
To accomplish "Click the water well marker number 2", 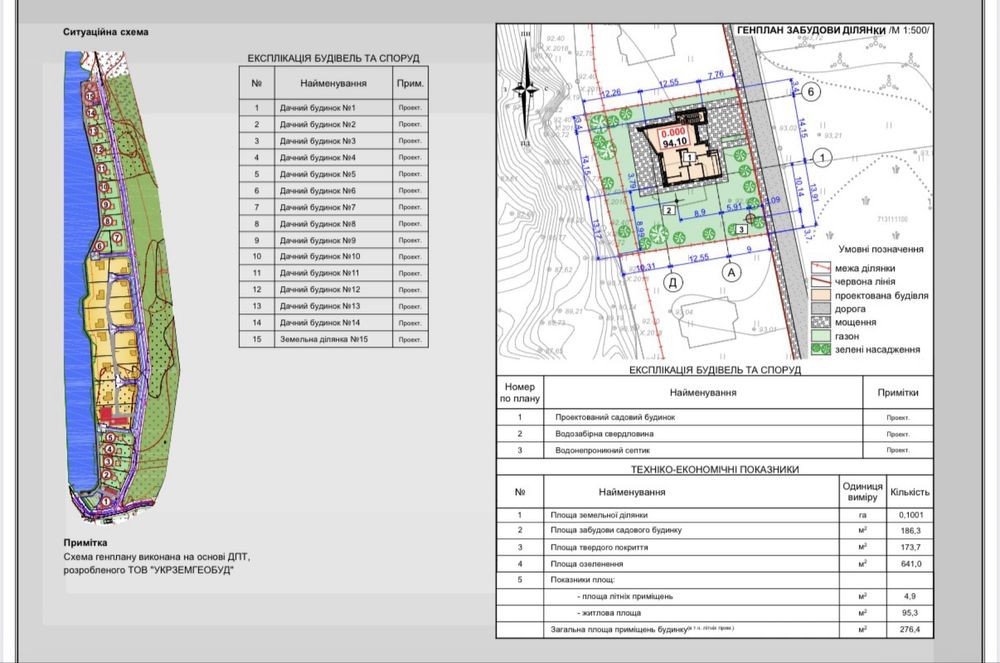I will pos(667,210).
